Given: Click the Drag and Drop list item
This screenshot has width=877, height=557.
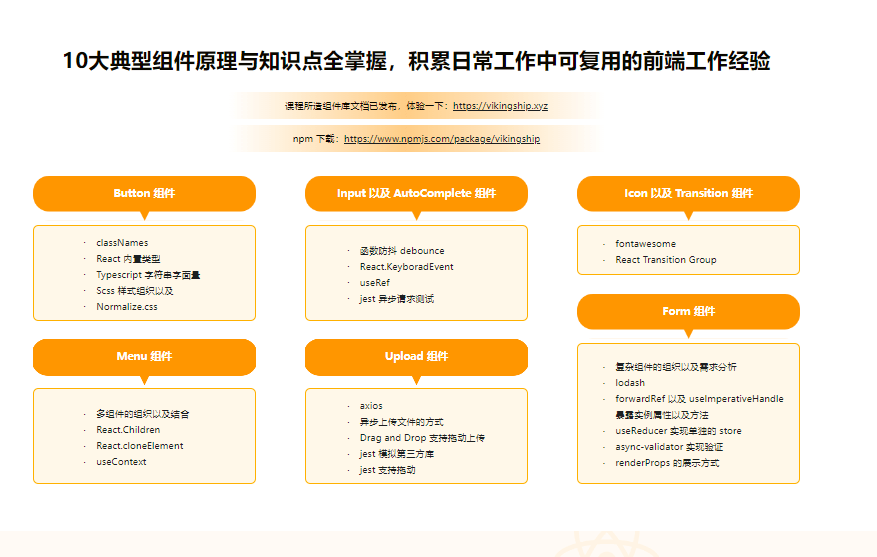Looking at the screenshot, I should 422,438.
